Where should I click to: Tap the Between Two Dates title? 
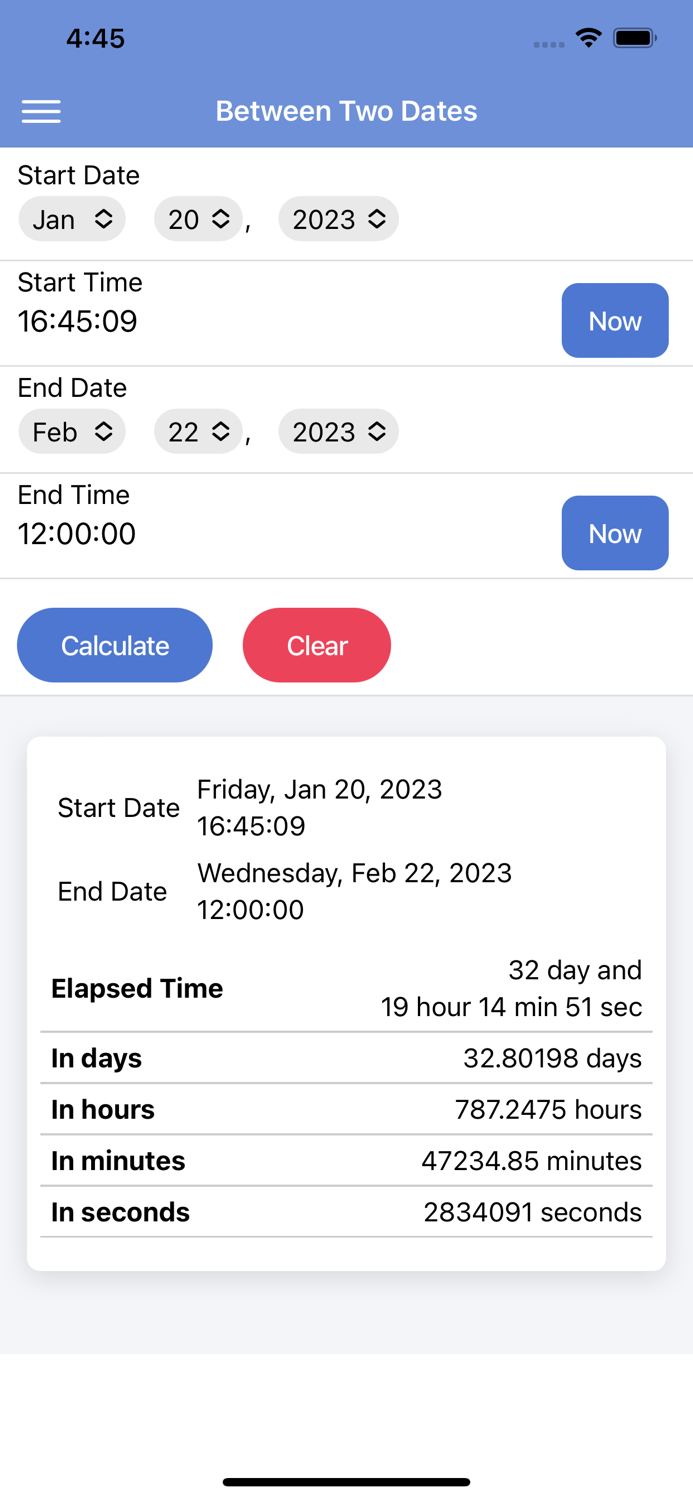[x=346, y=111]
